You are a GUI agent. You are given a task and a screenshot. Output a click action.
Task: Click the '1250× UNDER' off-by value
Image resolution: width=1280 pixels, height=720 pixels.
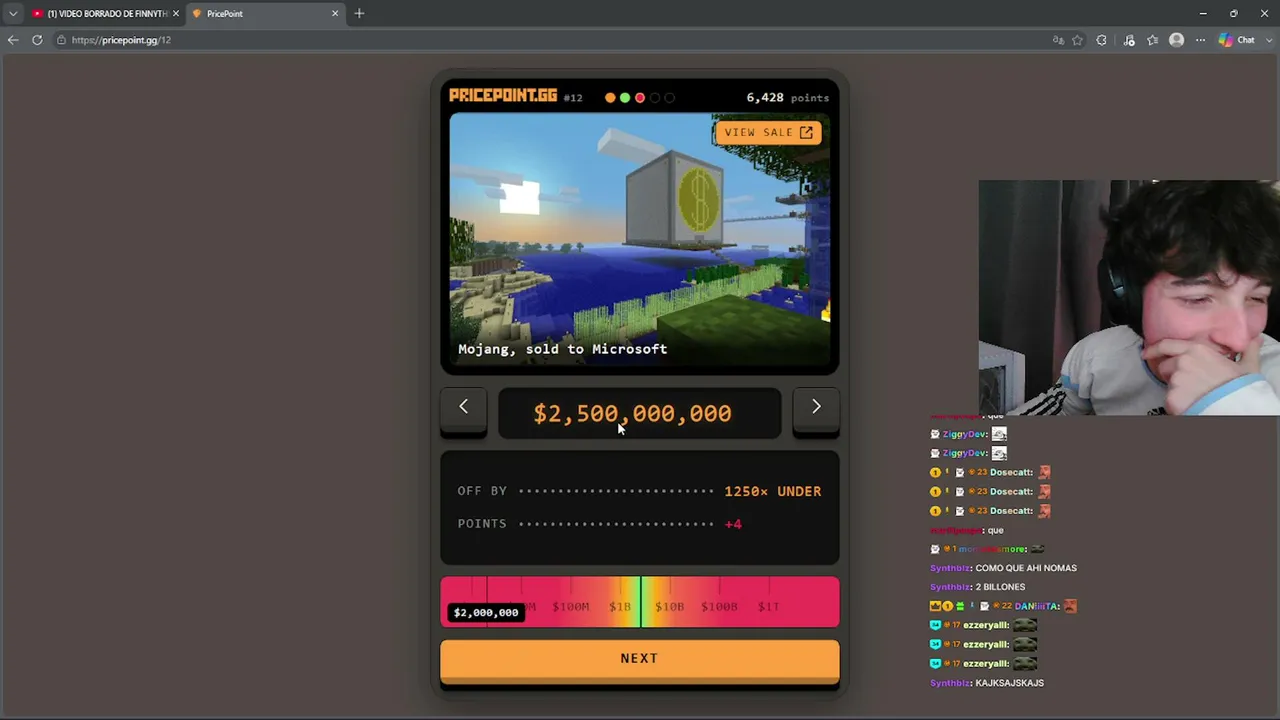point(773,491)
